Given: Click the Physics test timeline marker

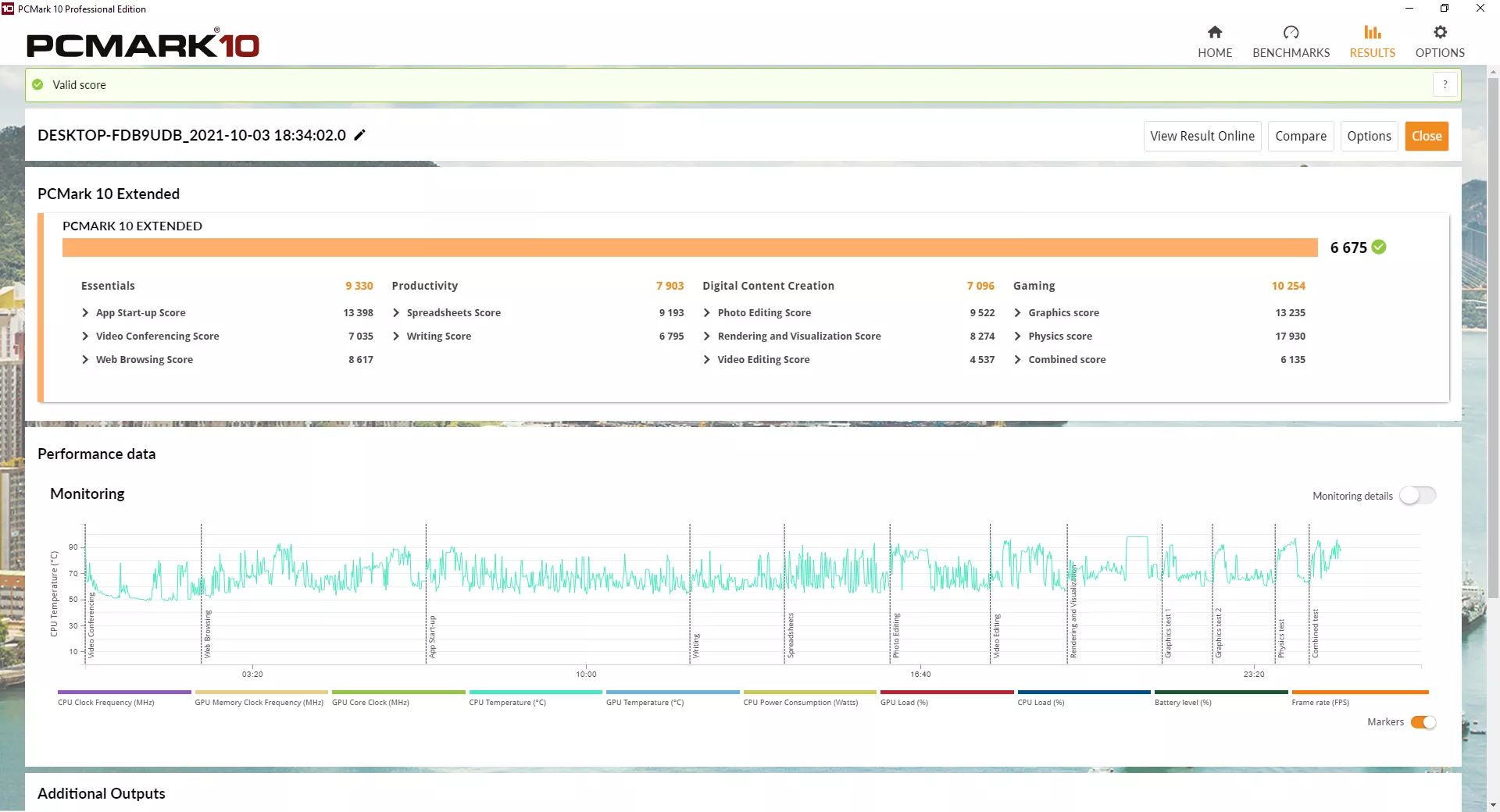Looking at the screenshot, I should click(x=1281, y=638).
